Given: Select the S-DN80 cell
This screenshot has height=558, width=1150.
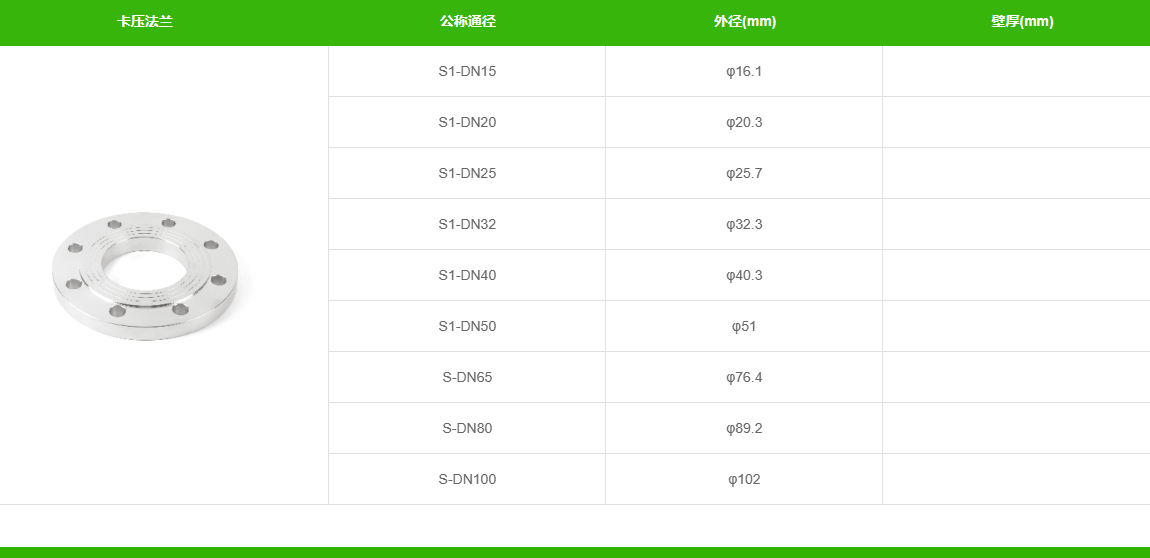Looking at the screenshot, I should pos(467,429).
